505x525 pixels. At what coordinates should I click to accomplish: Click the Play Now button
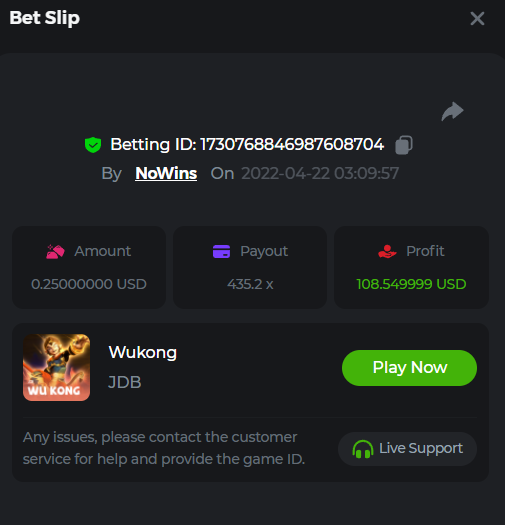point(409,368)
